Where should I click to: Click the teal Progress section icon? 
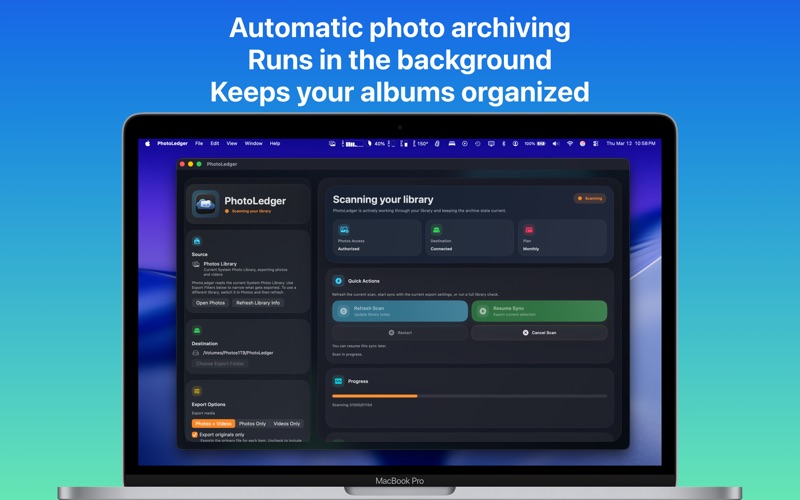pos(338,381)
